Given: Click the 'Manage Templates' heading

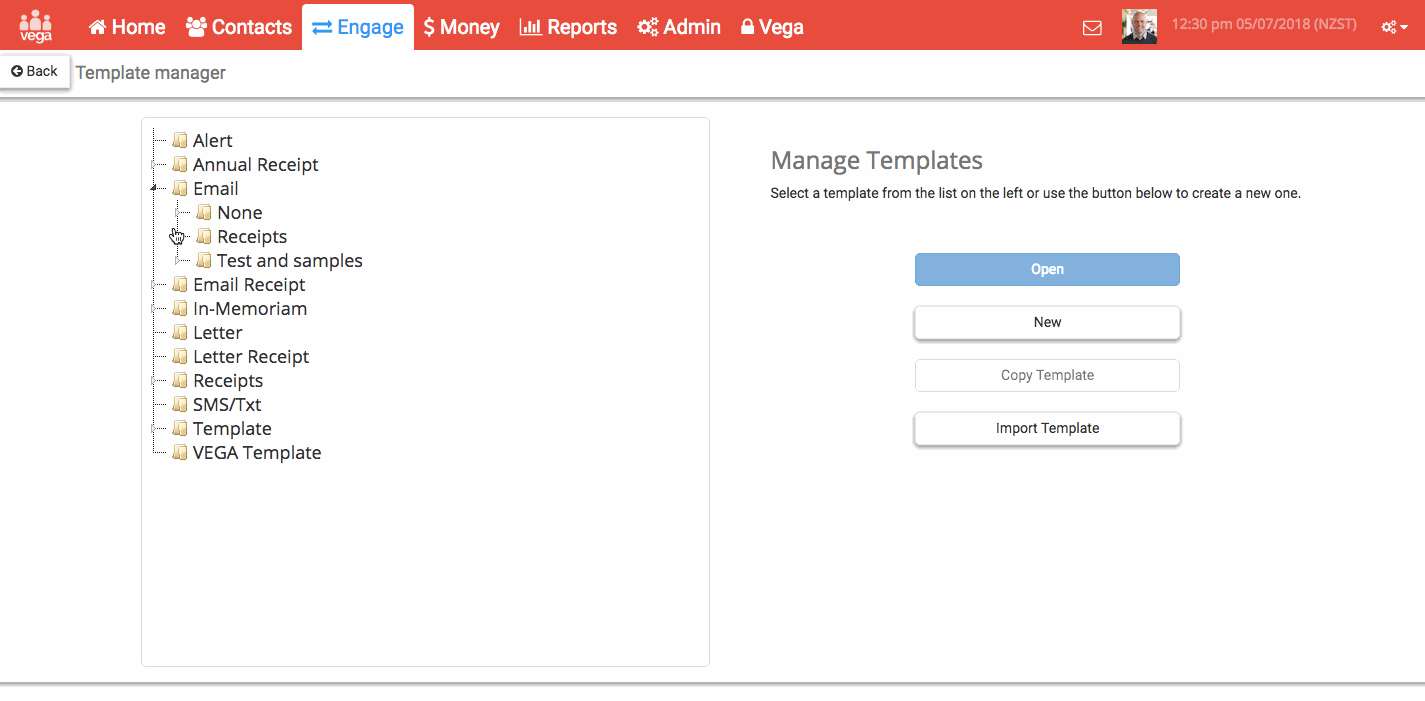Looking at the screenshot, I should (x=877, y=160).
